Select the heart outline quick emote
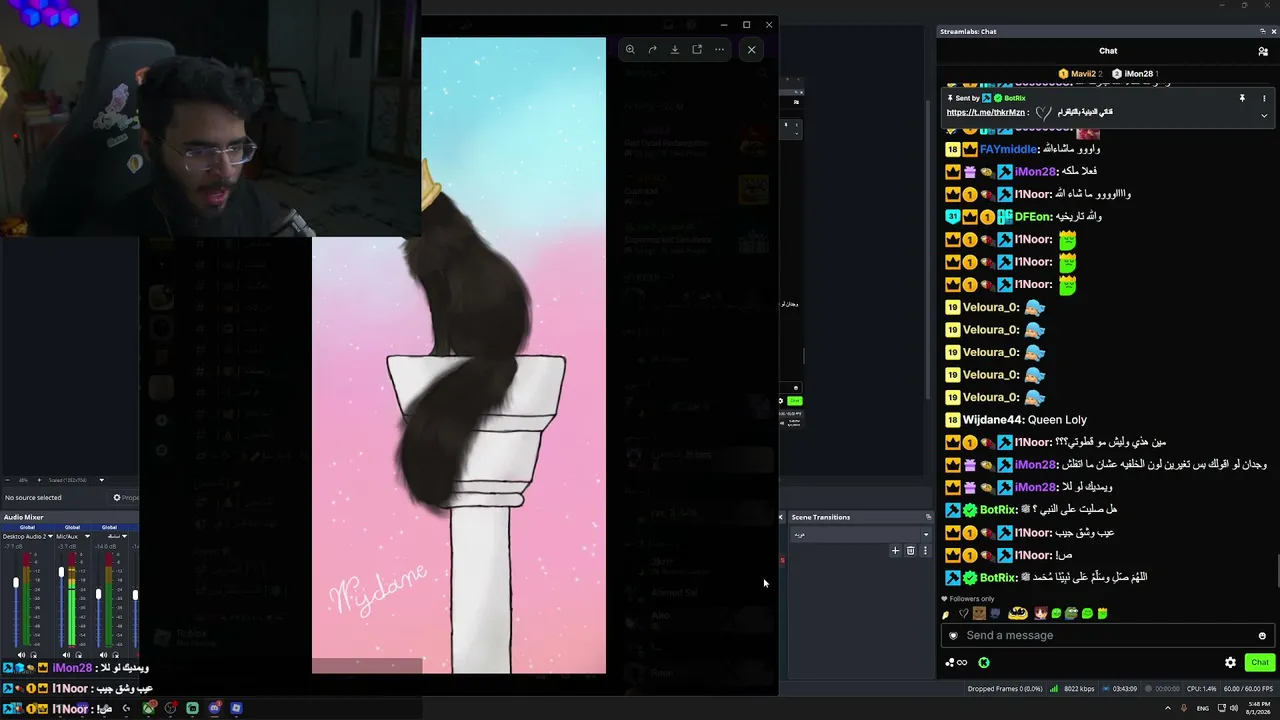Screen dimensions: 1280x720 pyautogui.click(x=963, y=613)
